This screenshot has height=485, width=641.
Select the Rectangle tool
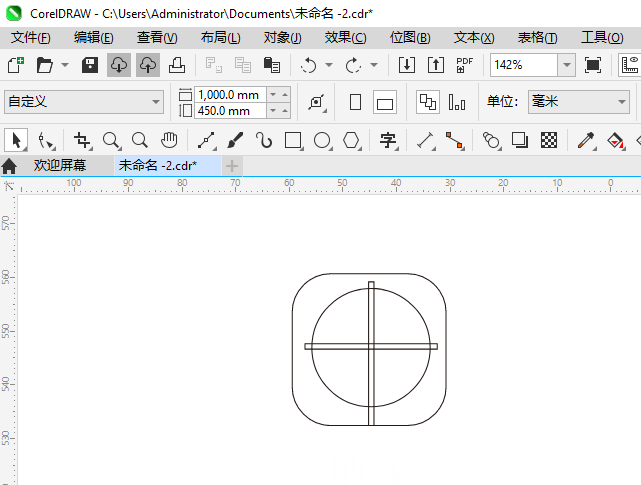tap(294, 141)
